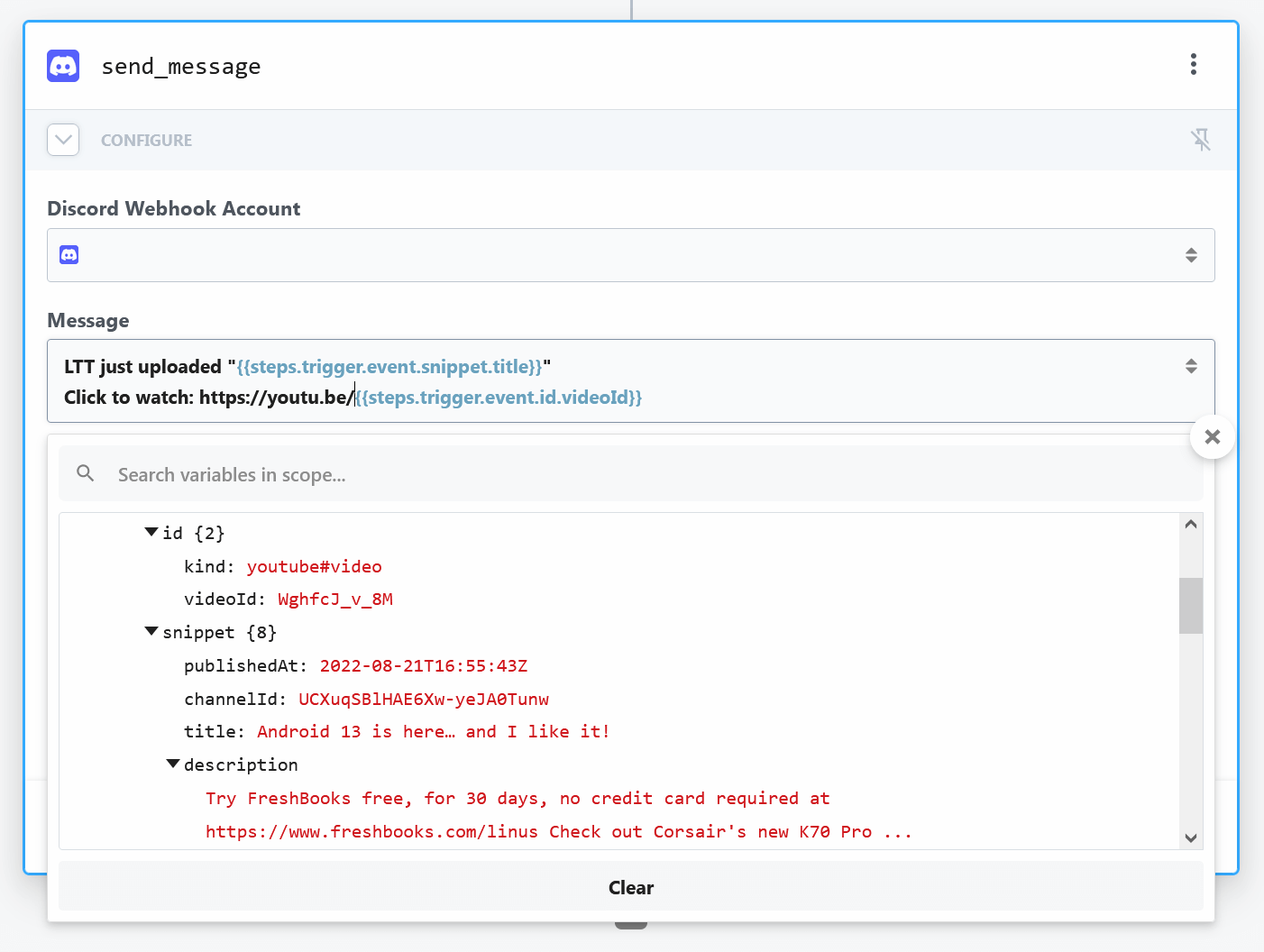Click the scroll down arrow in variables list
This screenshot has height=952, width=1264.
tap(1190, 838)
